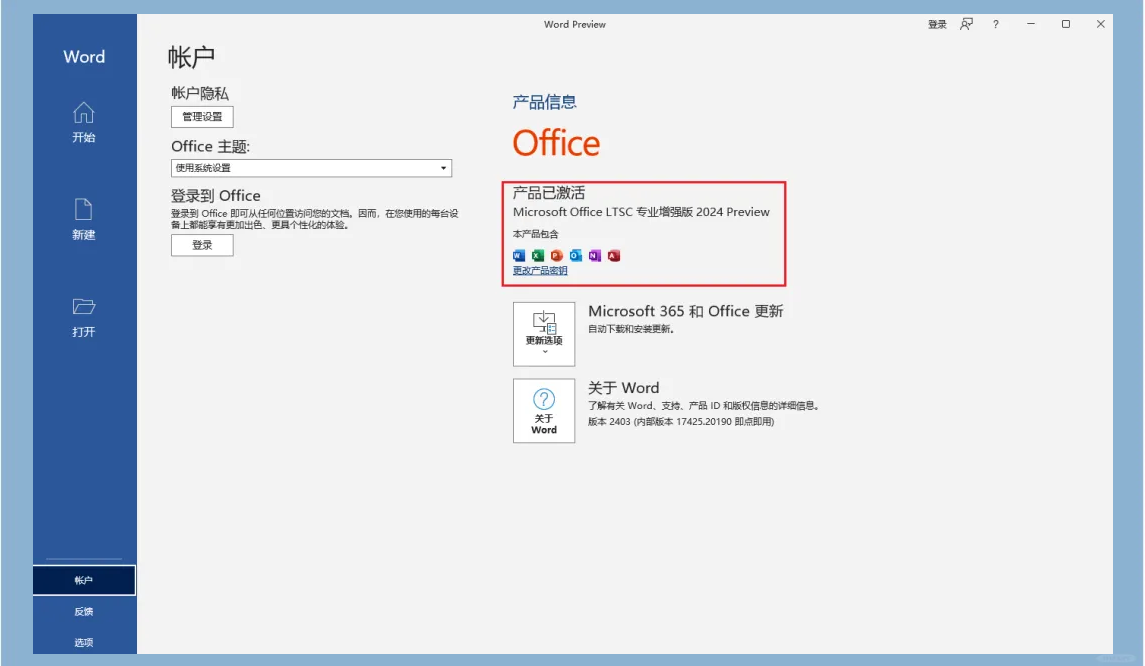Open the 打开 file browser

[83, 317]
